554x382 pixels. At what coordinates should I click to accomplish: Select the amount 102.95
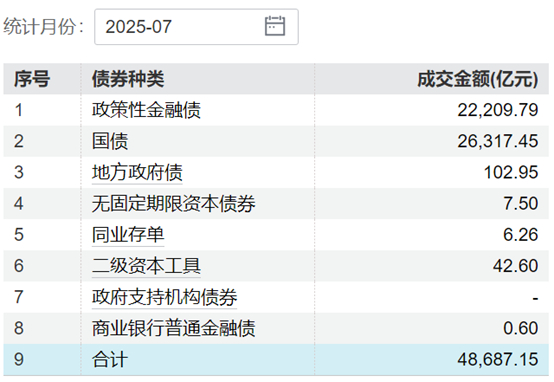click(511, 172)
